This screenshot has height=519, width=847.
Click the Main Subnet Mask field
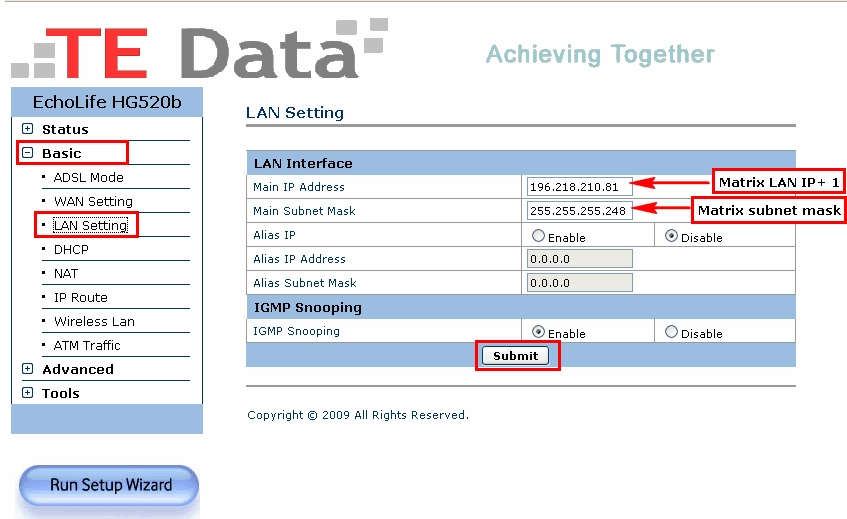578,211
